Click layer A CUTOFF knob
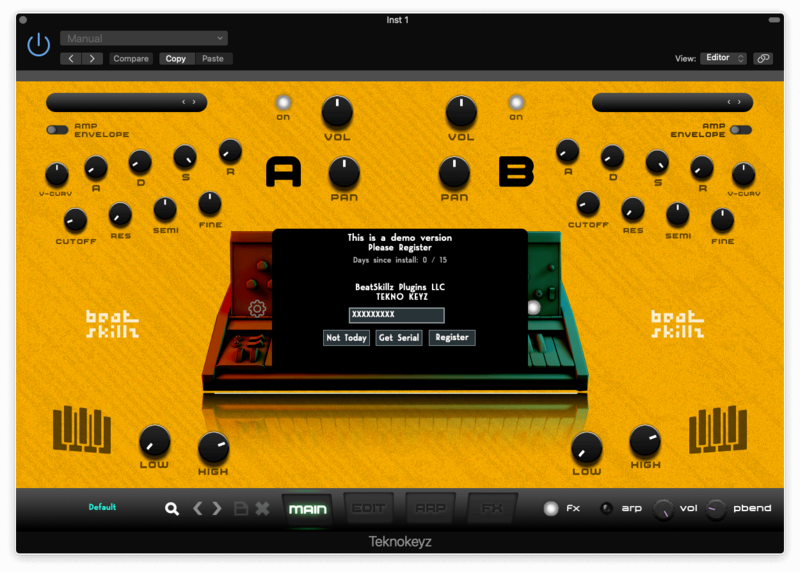Screen dimensions: 800x572 click(x=75, y=220)
